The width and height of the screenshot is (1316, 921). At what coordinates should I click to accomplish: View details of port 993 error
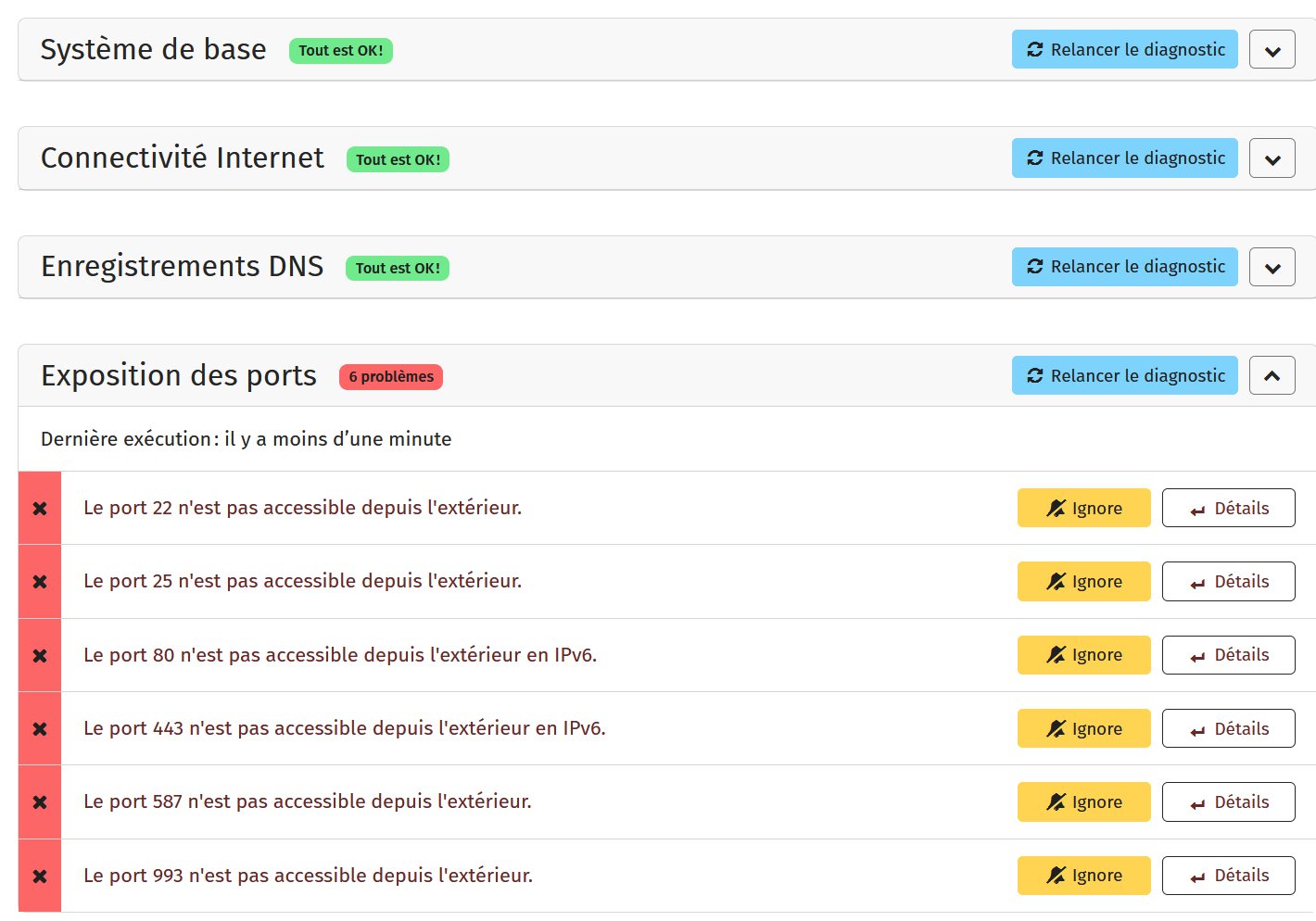[1228, 876]
